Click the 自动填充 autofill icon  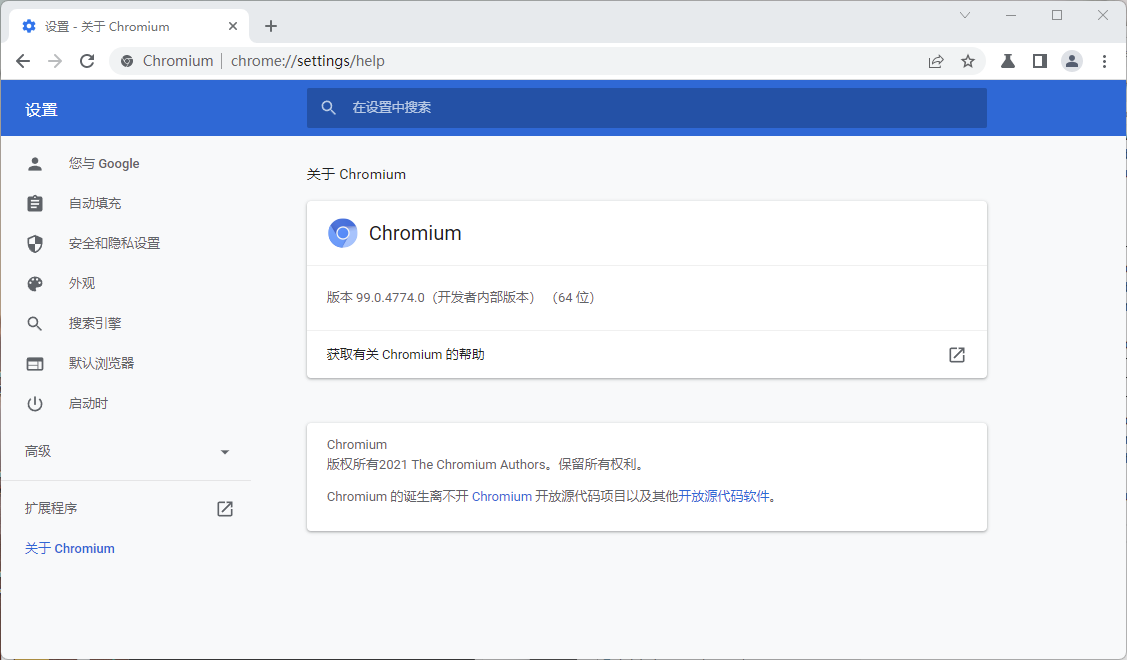tap(35, 203)
